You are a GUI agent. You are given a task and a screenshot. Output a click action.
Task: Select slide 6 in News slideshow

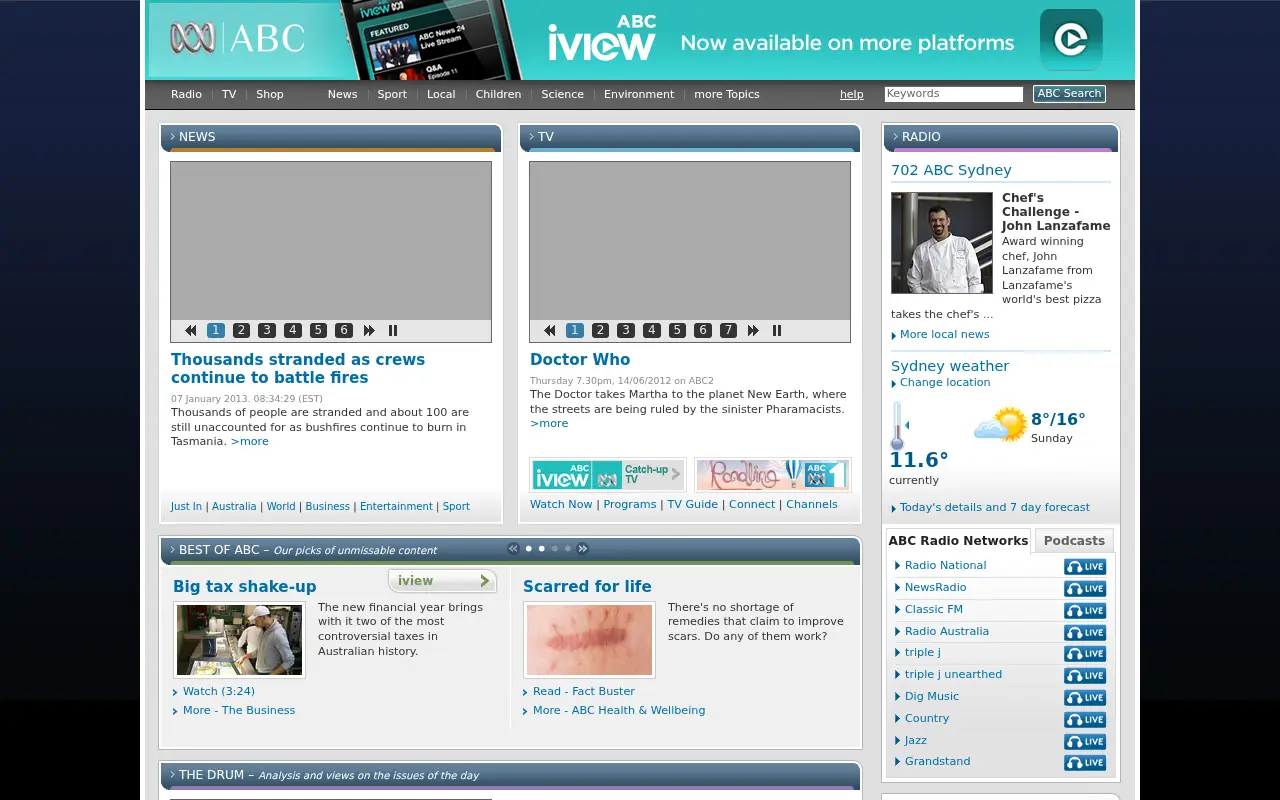344,331
